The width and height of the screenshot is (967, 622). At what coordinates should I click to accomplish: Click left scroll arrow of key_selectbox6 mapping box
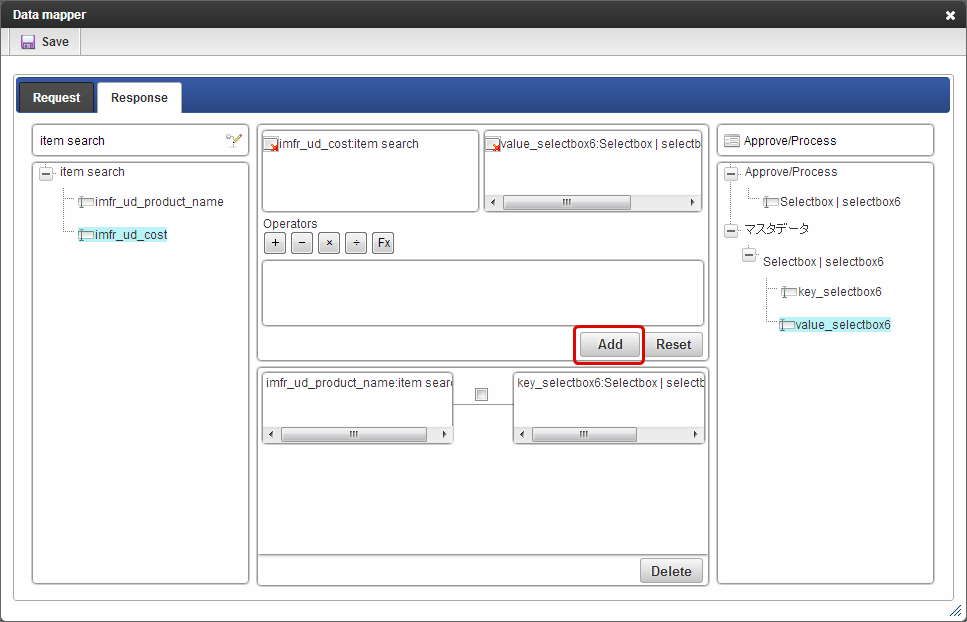point(522,435)
